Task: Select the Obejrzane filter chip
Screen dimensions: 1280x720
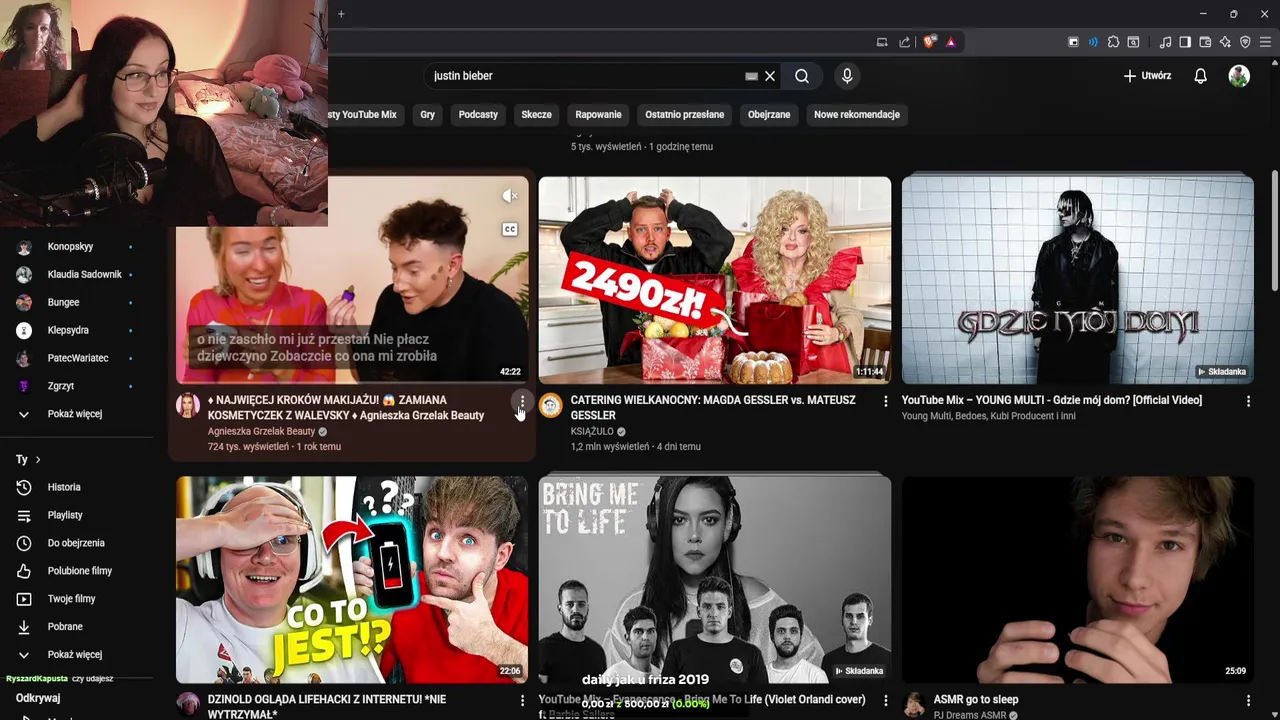Action: (x=769, y=115)
